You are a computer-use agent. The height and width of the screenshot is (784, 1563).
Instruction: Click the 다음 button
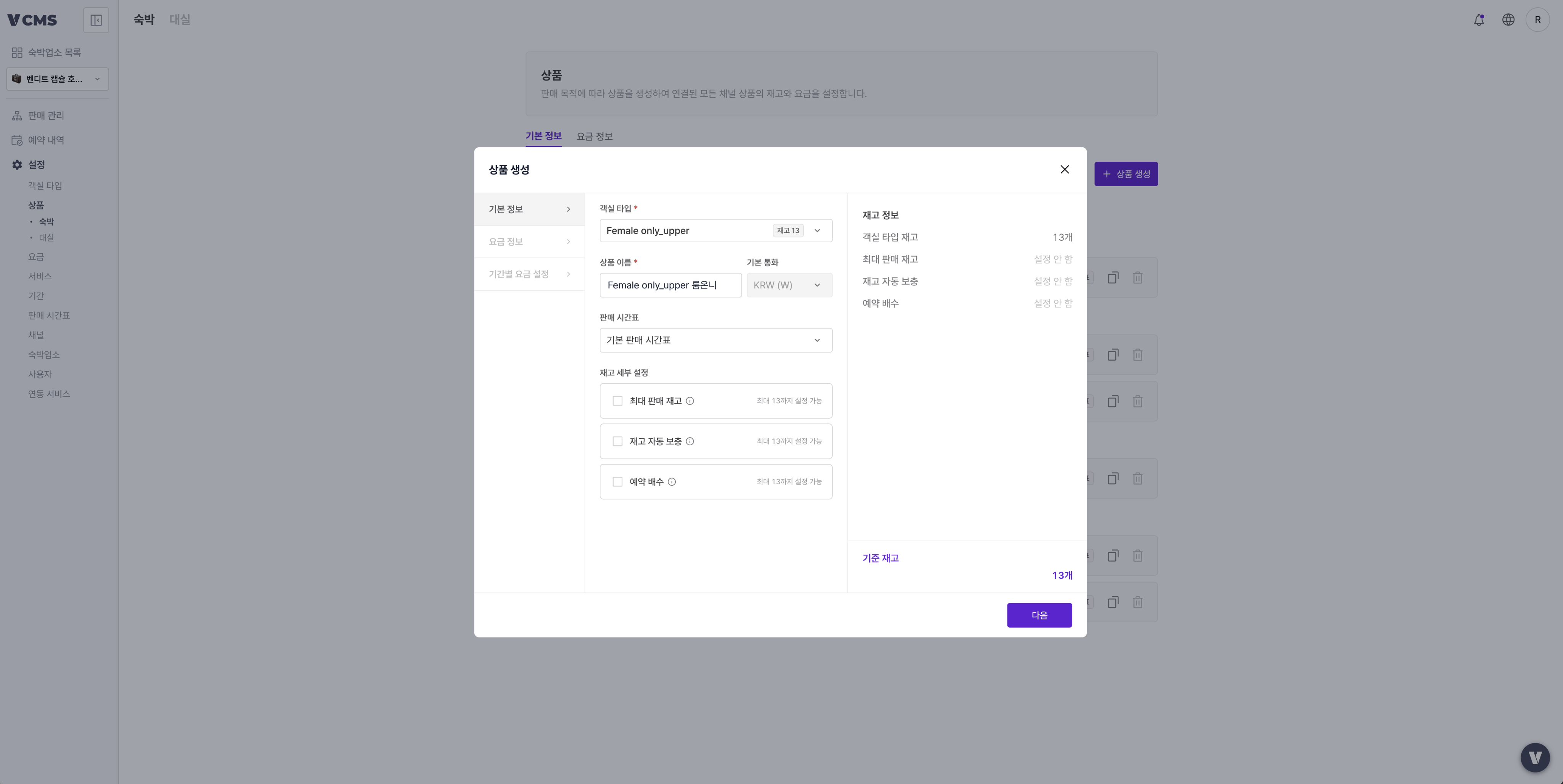click(x=1039, y=615)
